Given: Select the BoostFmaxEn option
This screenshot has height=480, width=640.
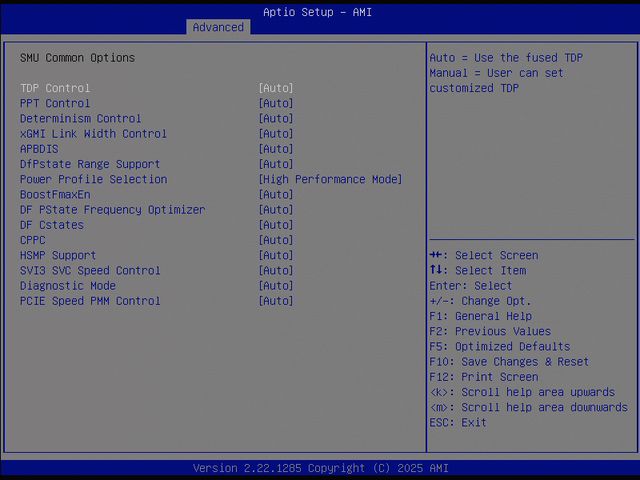Looking at the screenshot, I should point(55,195).
